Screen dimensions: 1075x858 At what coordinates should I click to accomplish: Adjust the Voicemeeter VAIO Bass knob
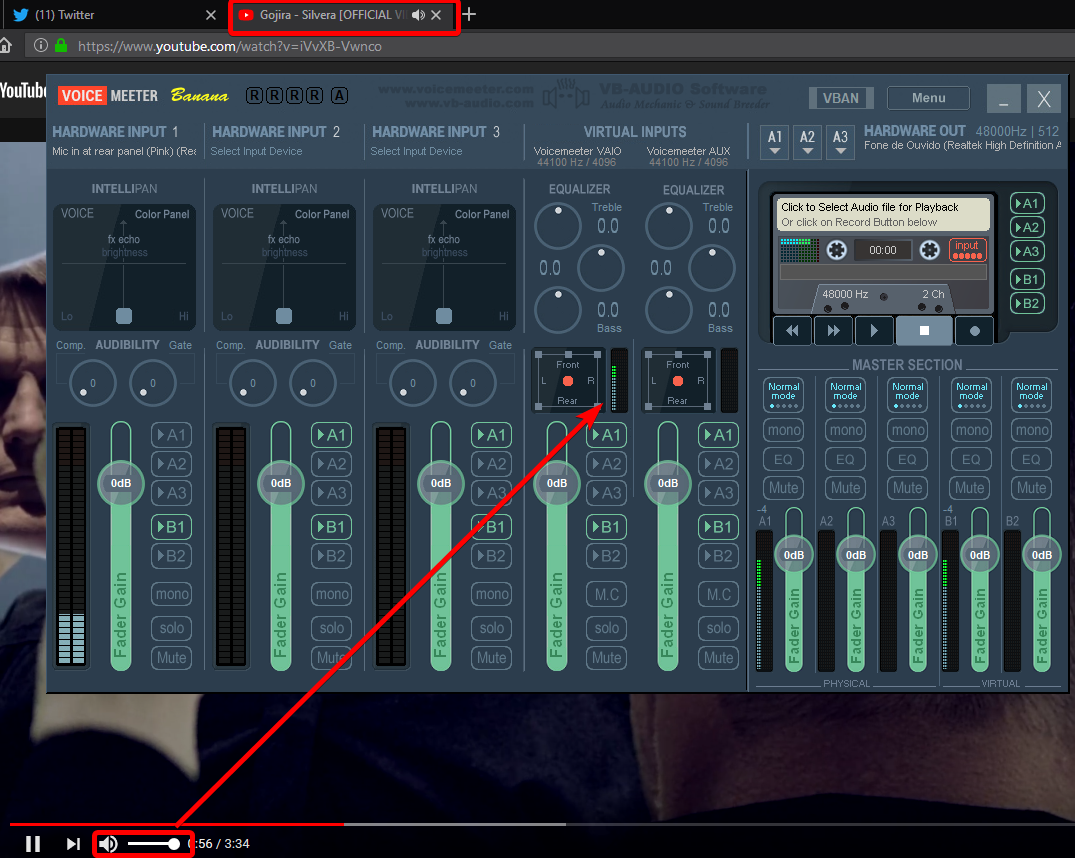(558, 309)
